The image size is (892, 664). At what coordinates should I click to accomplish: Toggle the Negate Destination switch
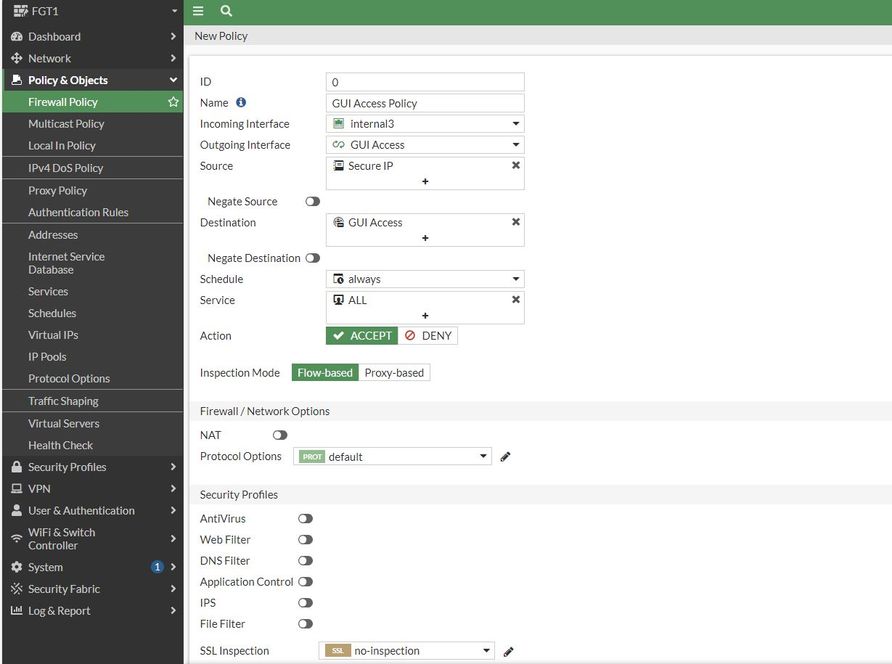click(x=312, y=258)
